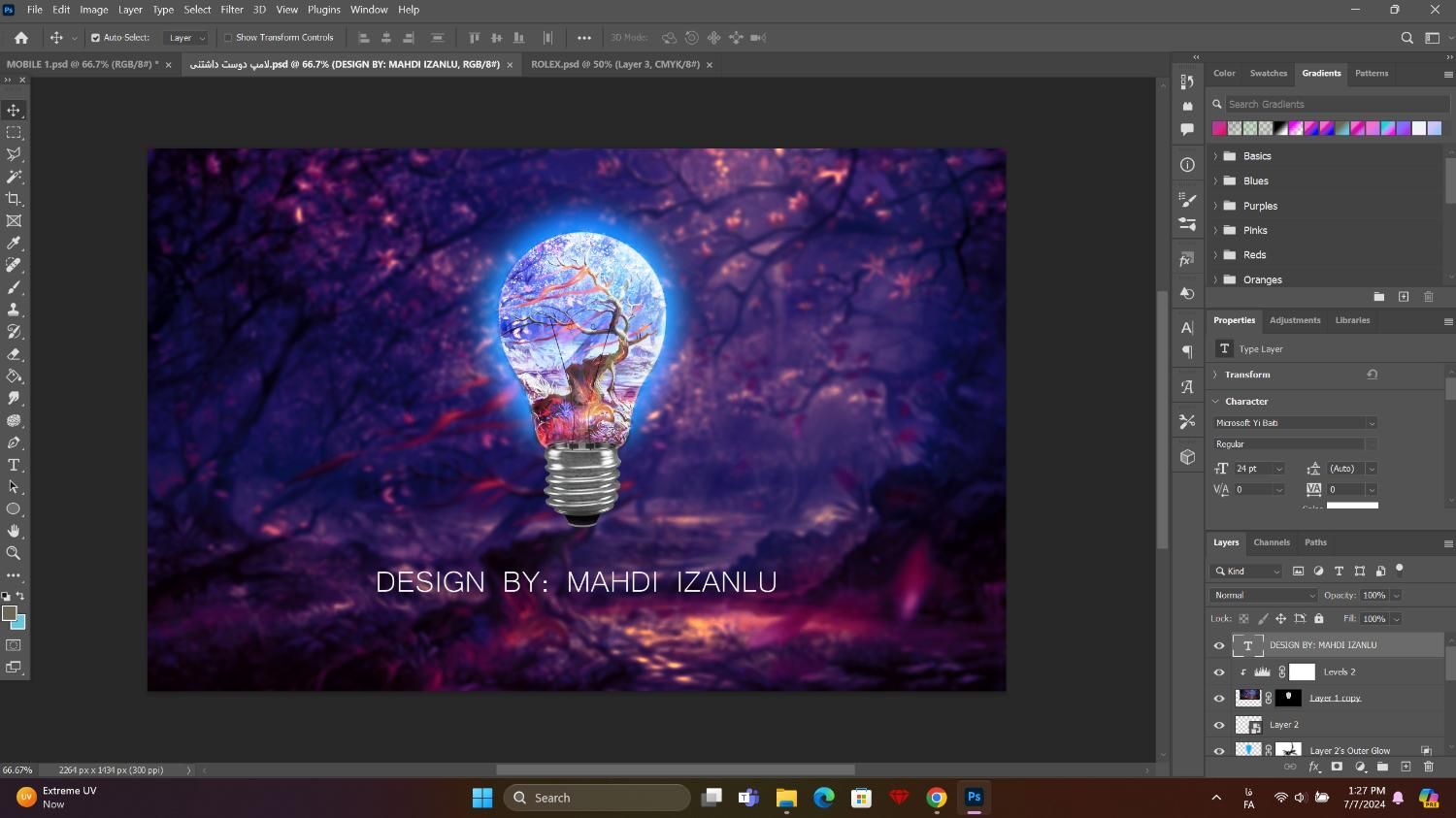Pick the Paint Bucket tool
Image resolution: width=1456 pixels, height=818 pixels.
14,376
